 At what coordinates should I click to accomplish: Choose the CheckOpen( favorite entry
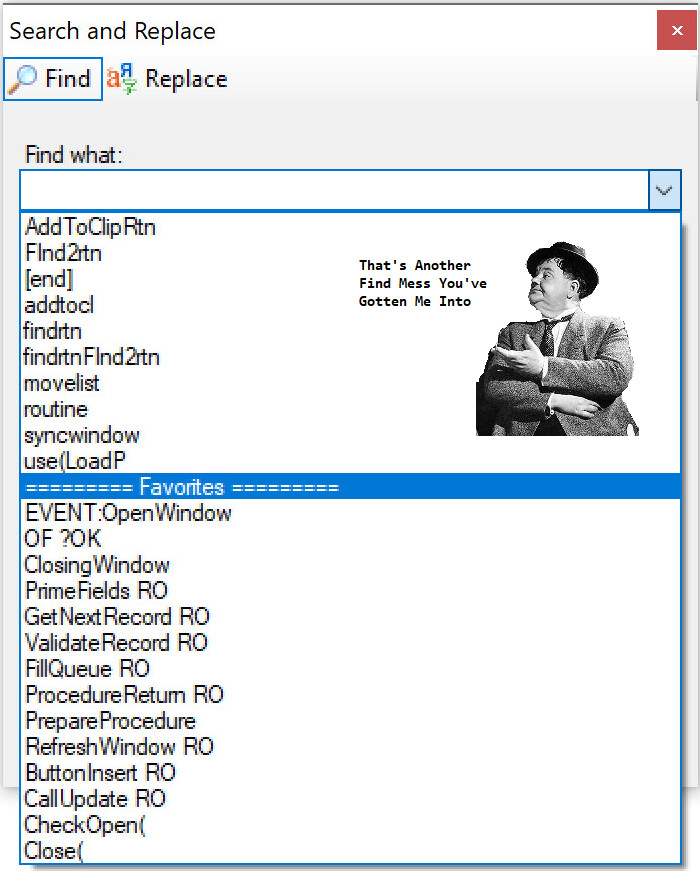click(85, 825)
